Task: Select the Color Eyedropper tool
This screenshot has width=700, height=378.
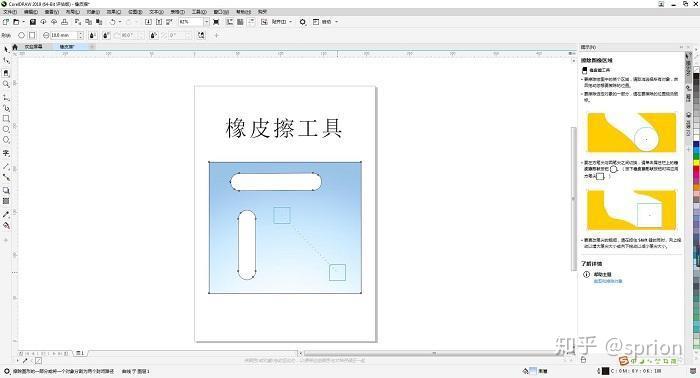Action: pos(6,214)
